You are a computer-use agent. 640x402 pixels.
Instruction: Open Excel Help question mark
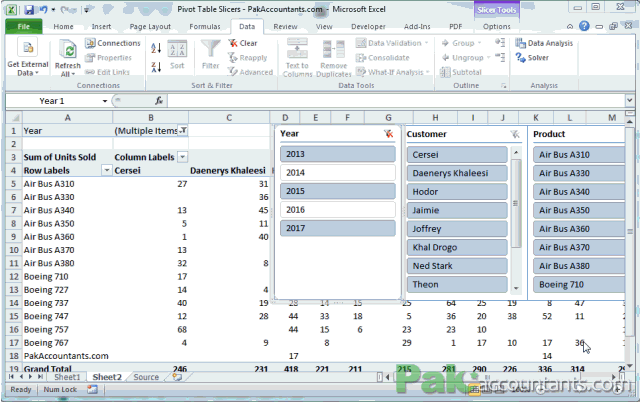584,26
